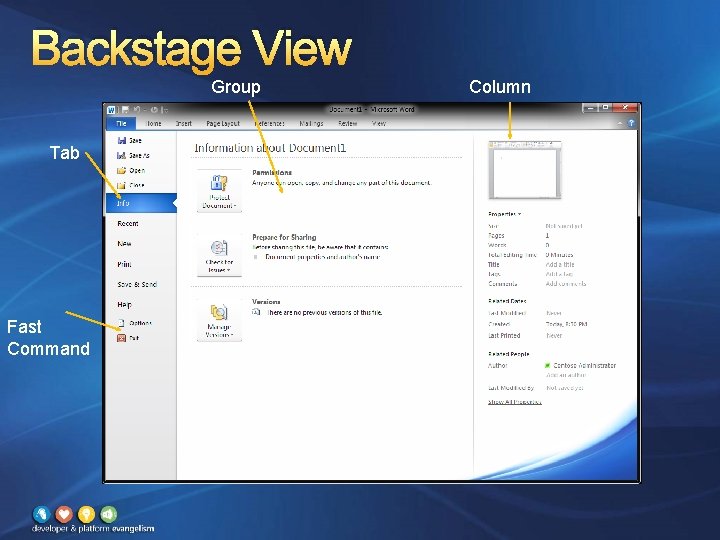The image size is (720, 540).
Task: Click the padlock Protect Document icon
Action: click(219, 183)
